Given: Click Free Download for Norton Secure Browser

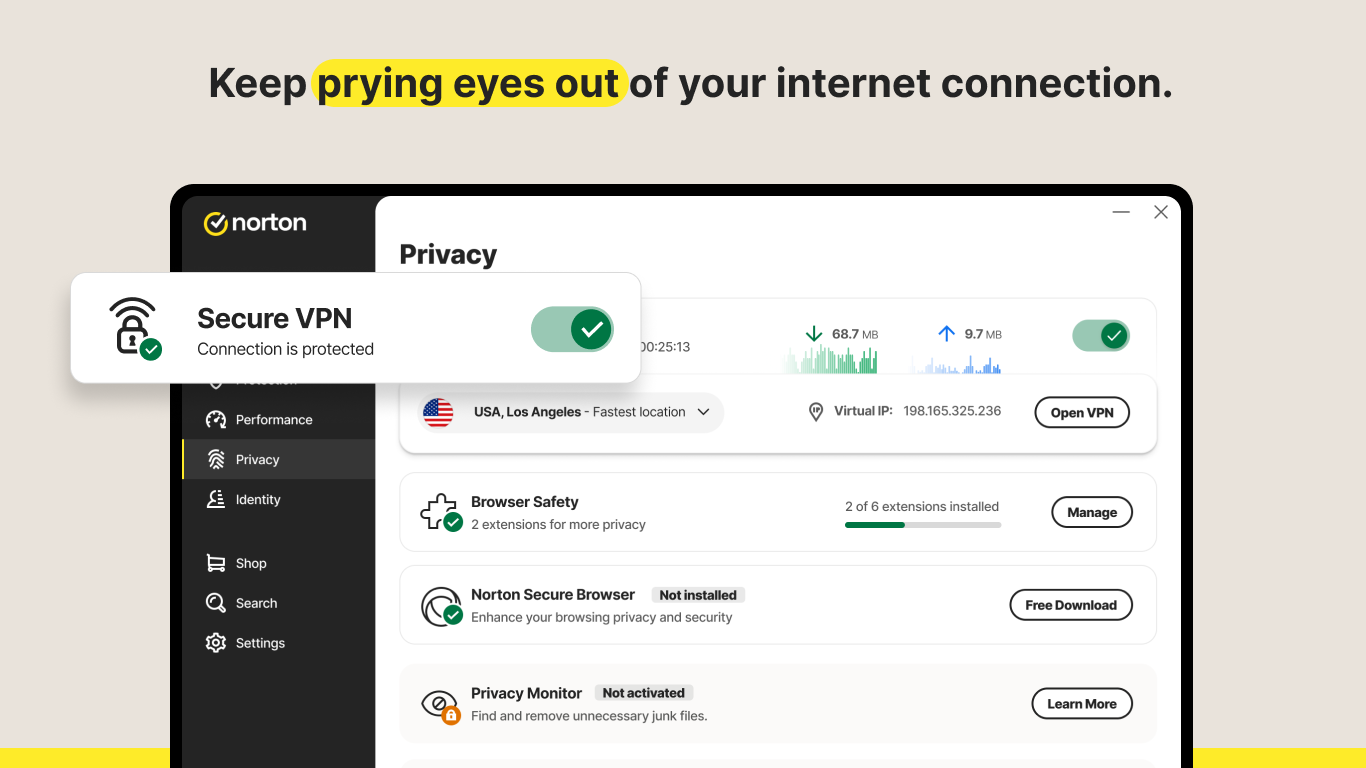Looking at the screenshot, I should pyautogui.click(x=1071, y=604).
